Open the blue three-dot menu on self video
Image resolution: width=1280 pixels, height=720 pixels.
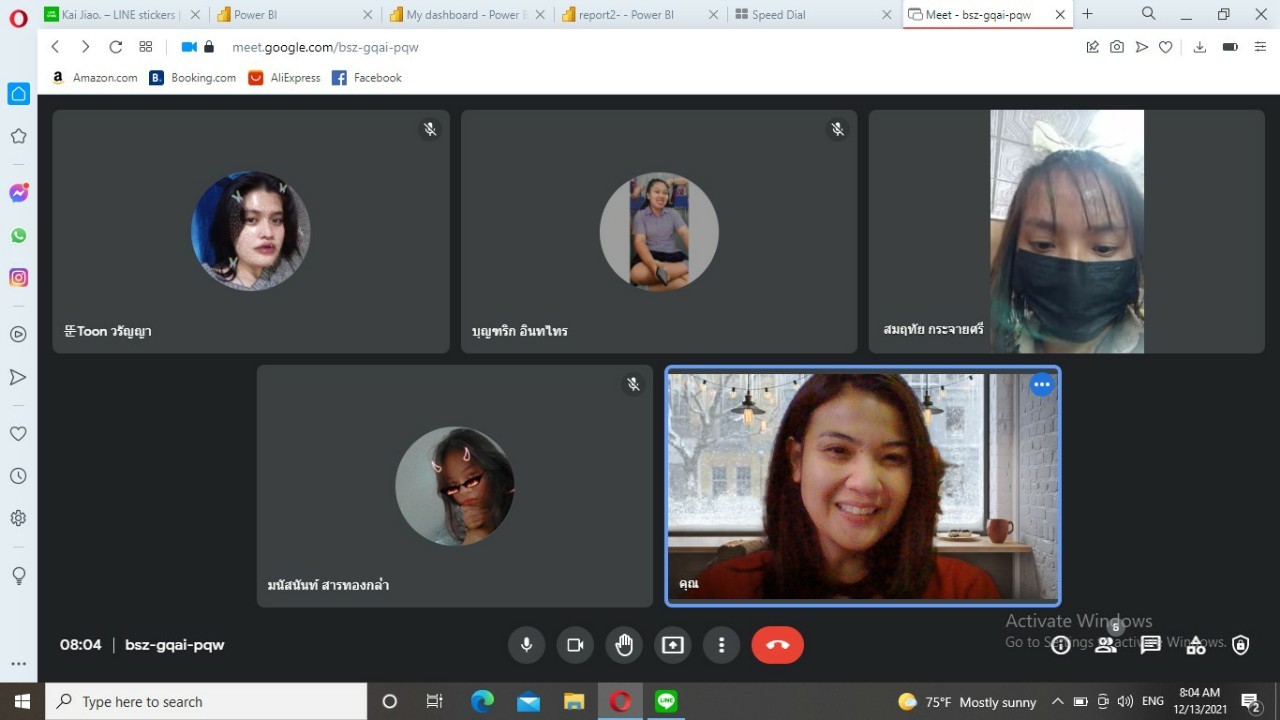pyautogui.click(x=1042, y=385)
